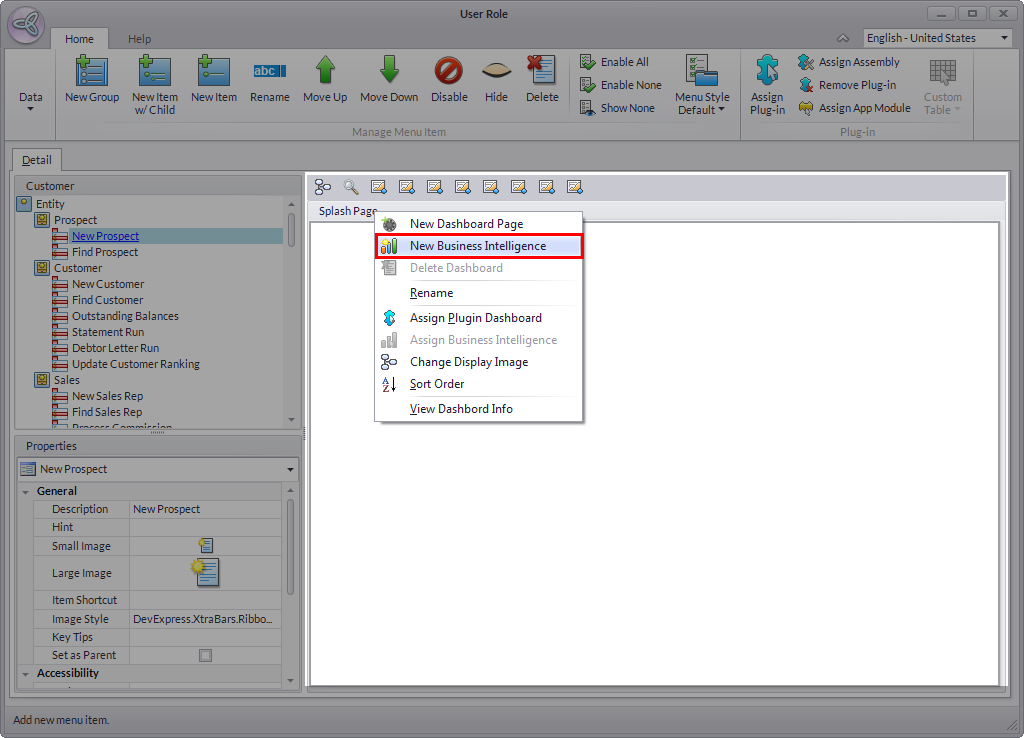Click the Description property value field
Image resolution: width=1024 pixels, height=738 pixels.
tap(206, 509)
